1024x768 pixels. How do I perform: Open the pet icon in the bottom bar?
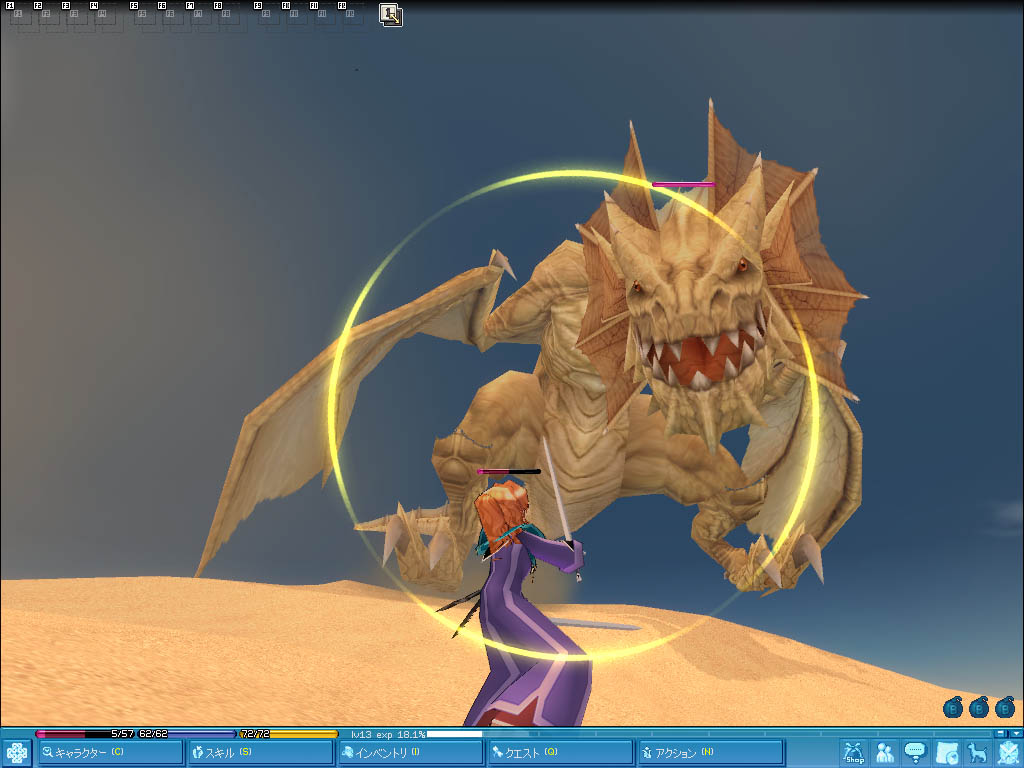pos(977,753)
